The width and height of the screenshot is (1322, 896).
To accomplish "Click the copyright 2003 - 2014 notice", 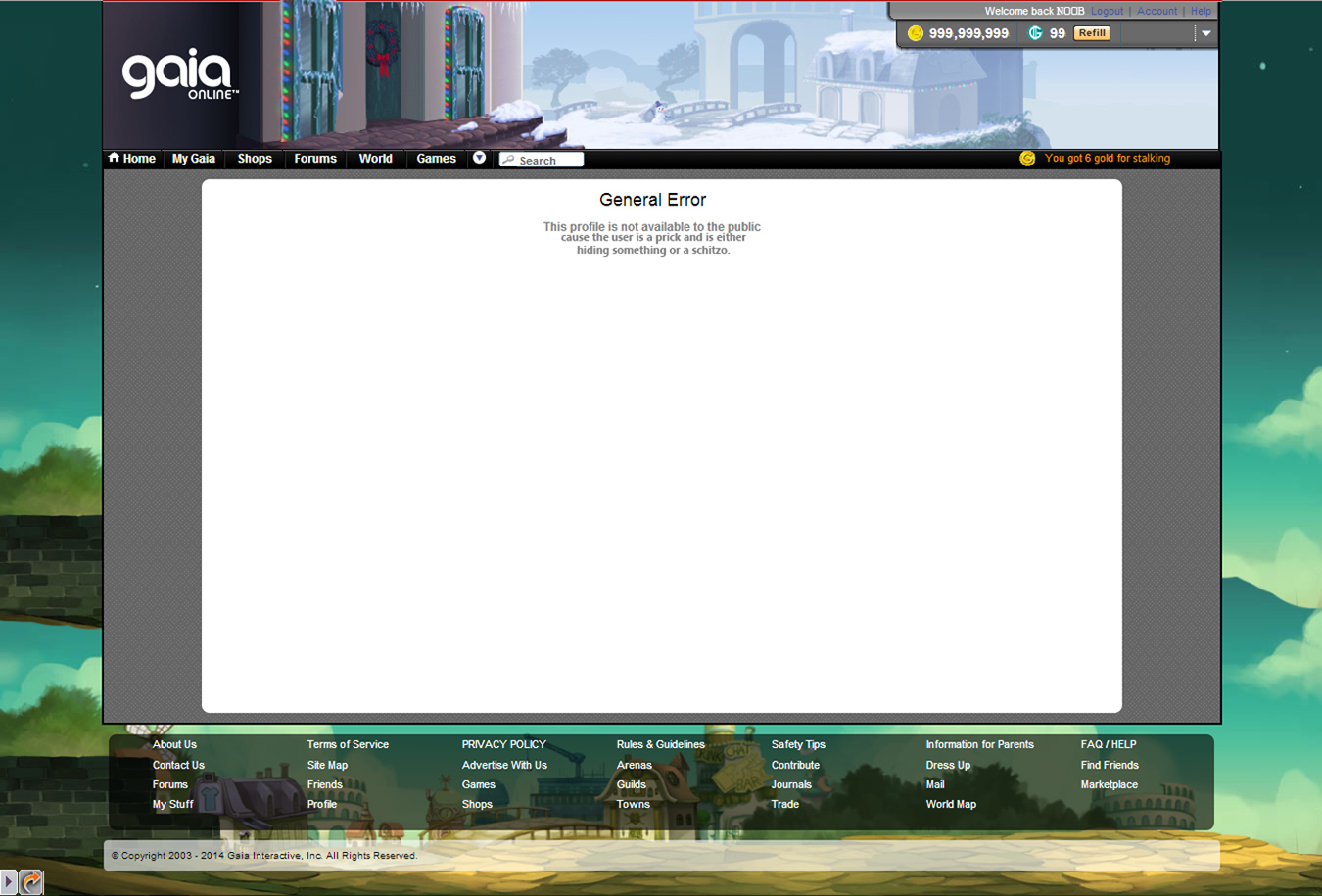I will (263, 855).
